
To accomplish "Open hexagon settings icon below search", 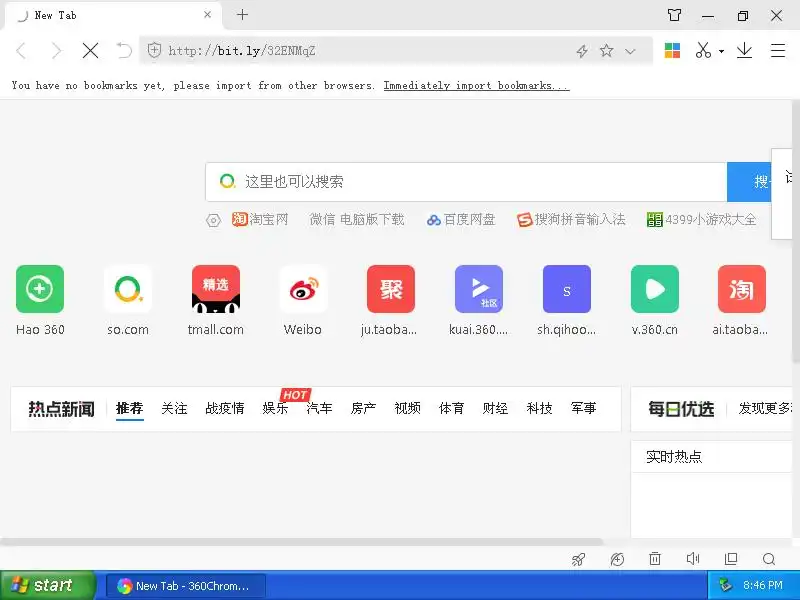I will point(213,220).
